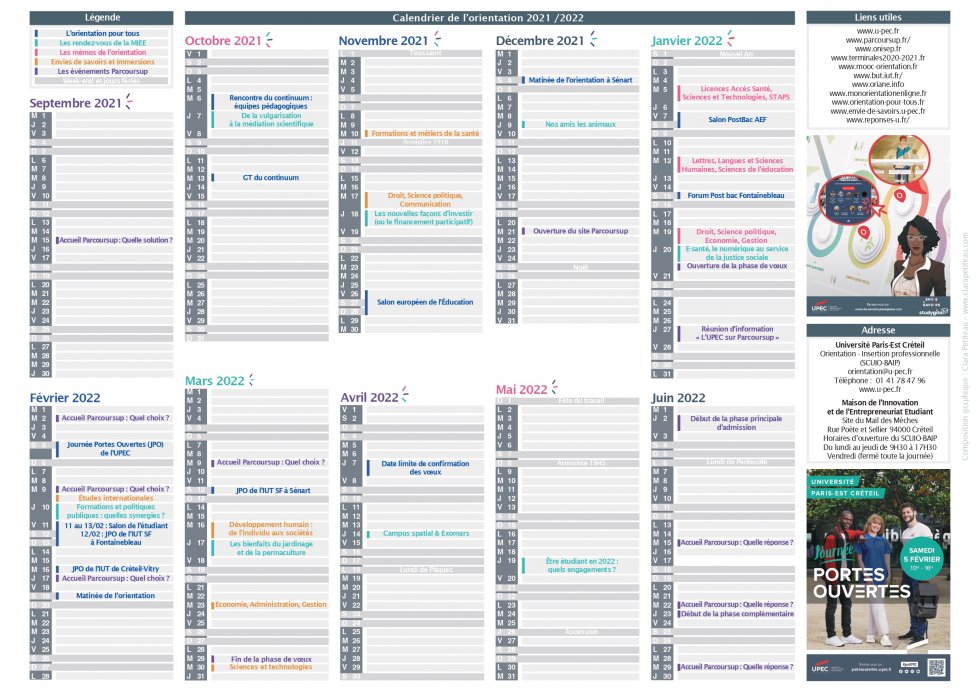Toggle 'Envies de savoirs et immersions' legend entry
This screenshot has width=980, height=693.
click(x=103, y=62)
